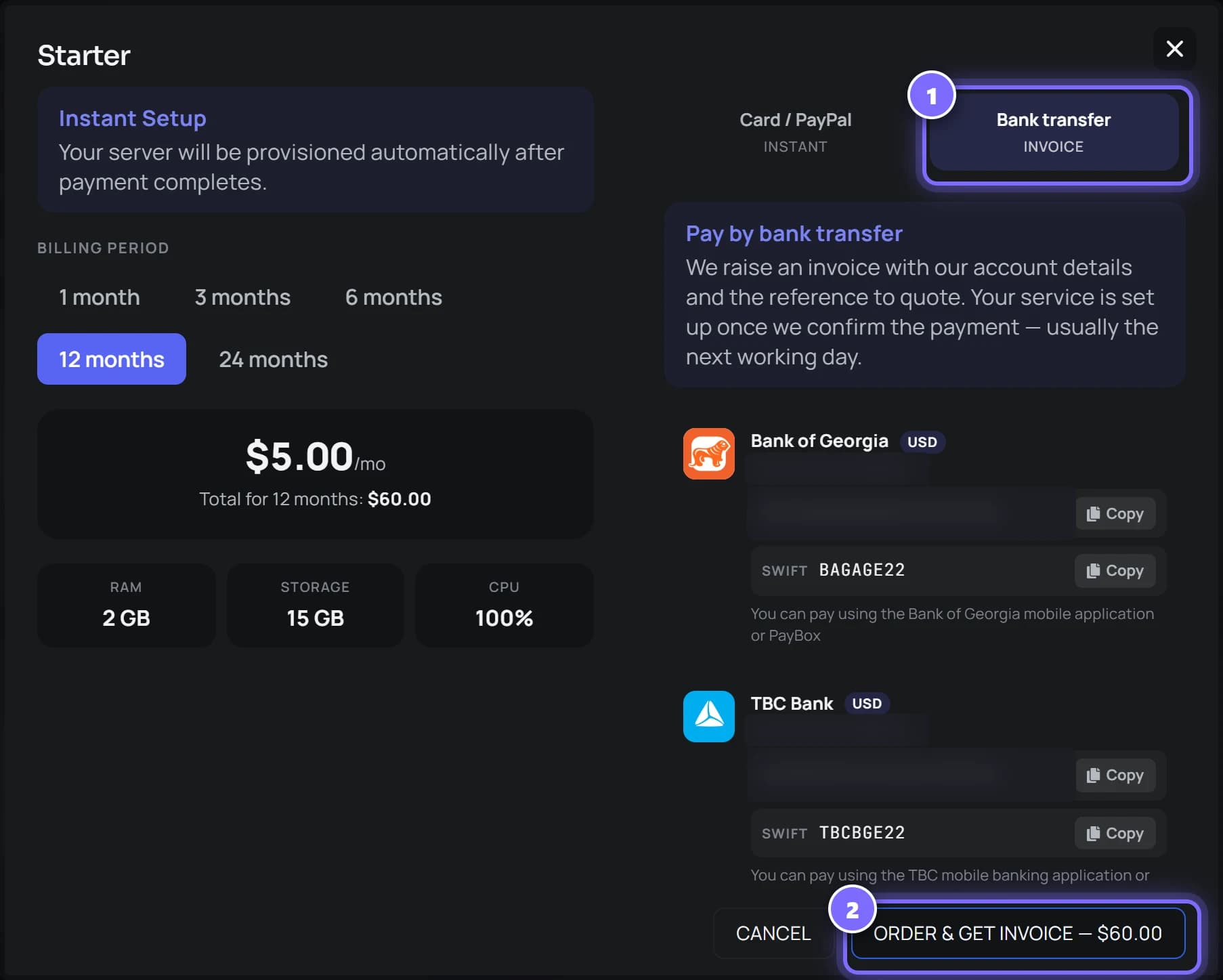
Task: Cancel the order
Action: pyautogui.click(x=773, y=933)
